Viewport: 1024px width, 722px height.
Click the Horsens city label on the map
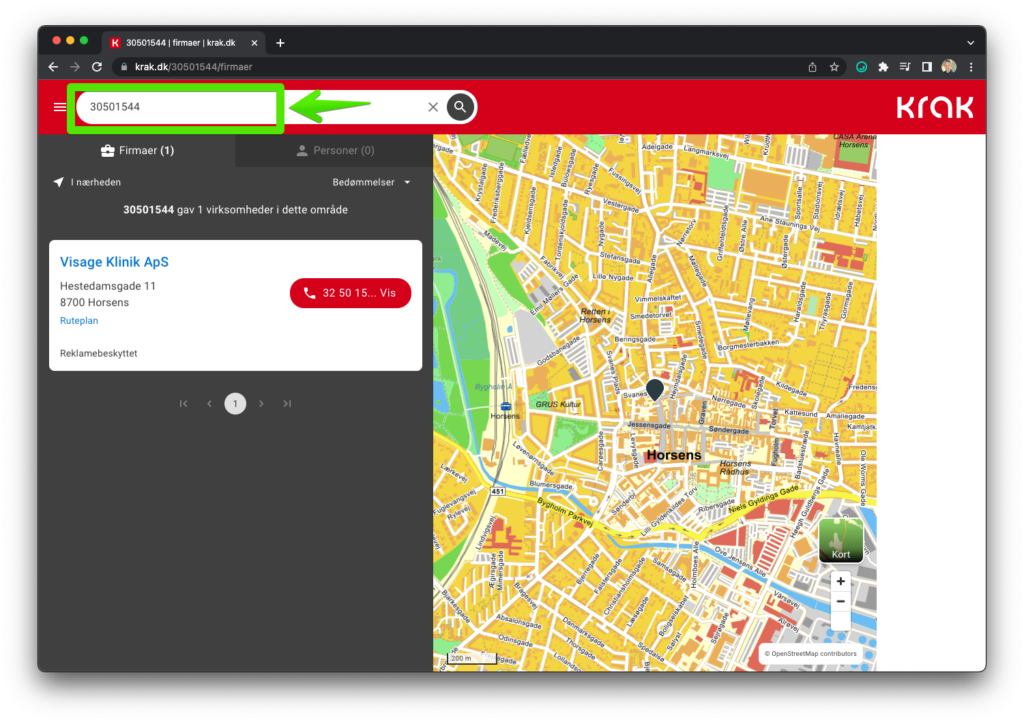click(x=673, y=455)
